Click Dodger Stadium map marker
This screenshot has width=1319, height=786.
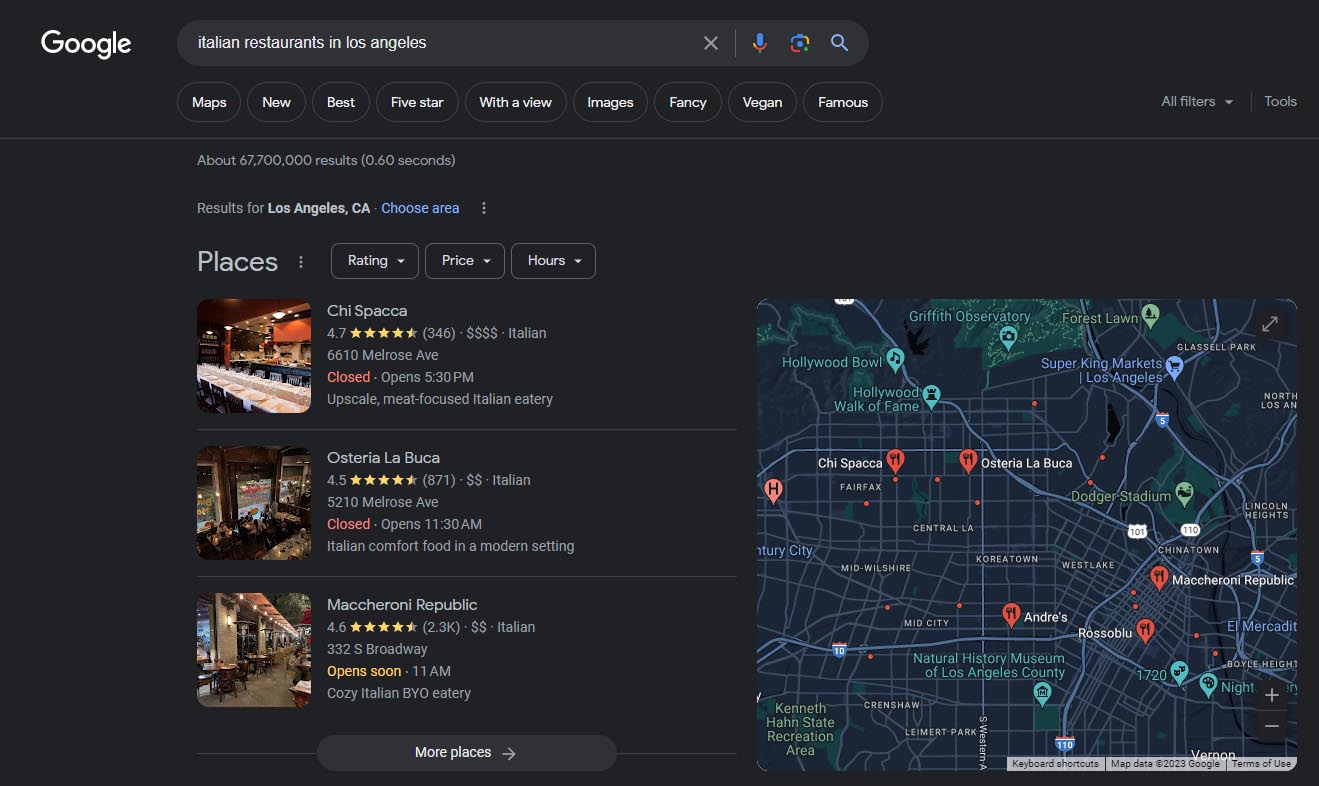[x=1185, y=492]
